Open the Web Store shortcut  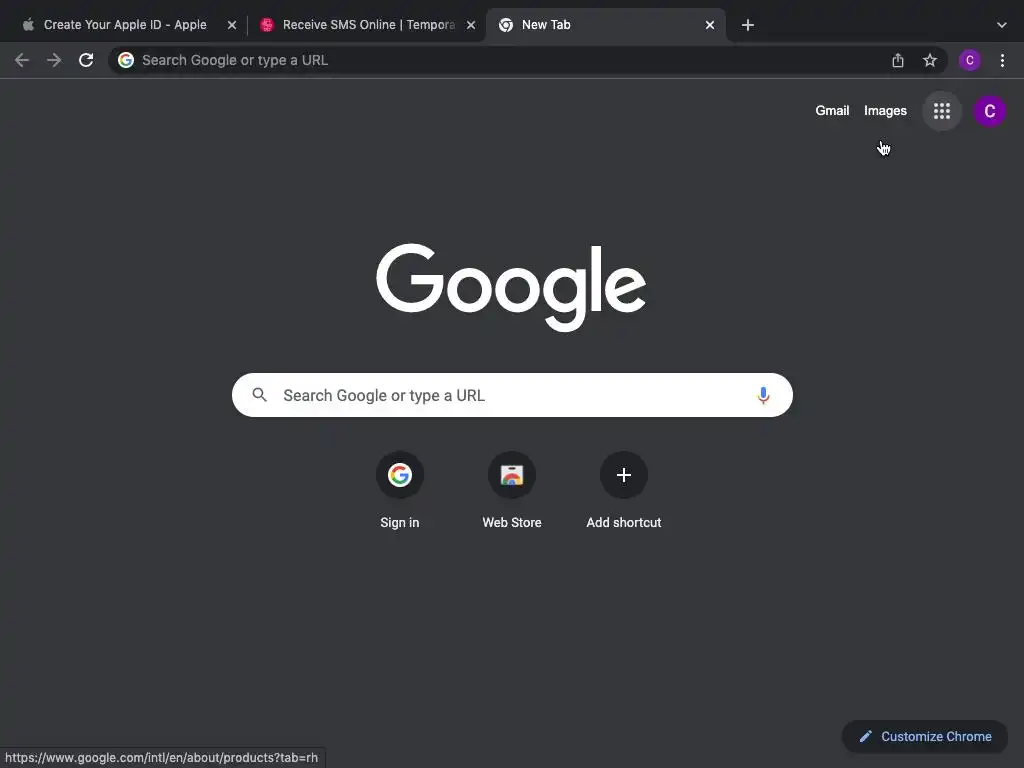pos(512,490)
